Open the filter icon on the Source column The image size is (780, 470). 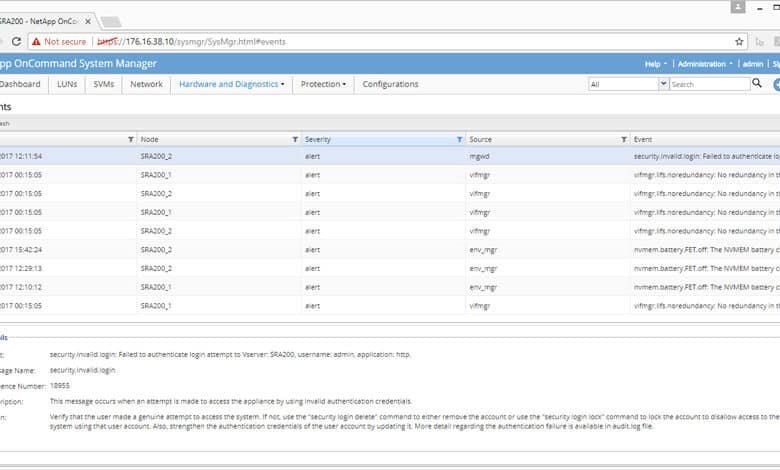click(624, 139)
